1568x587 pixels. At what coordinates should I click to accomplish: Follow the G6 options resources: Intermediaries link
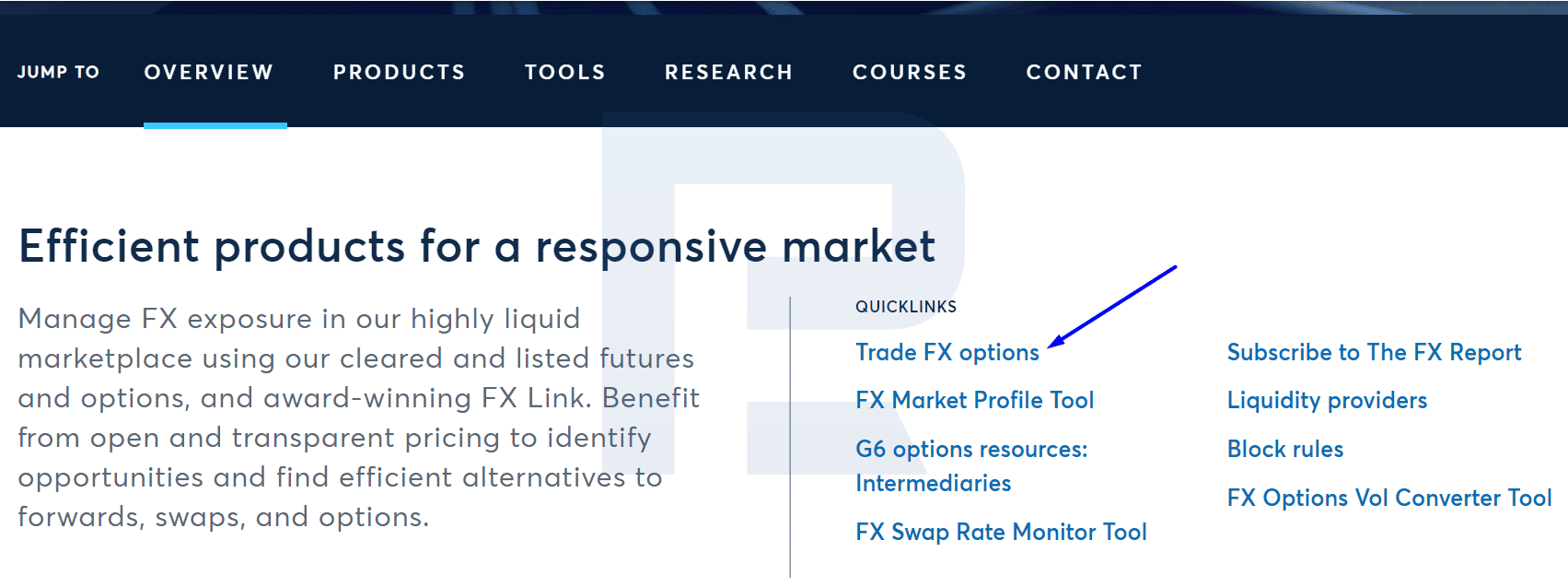pos(971,466)
